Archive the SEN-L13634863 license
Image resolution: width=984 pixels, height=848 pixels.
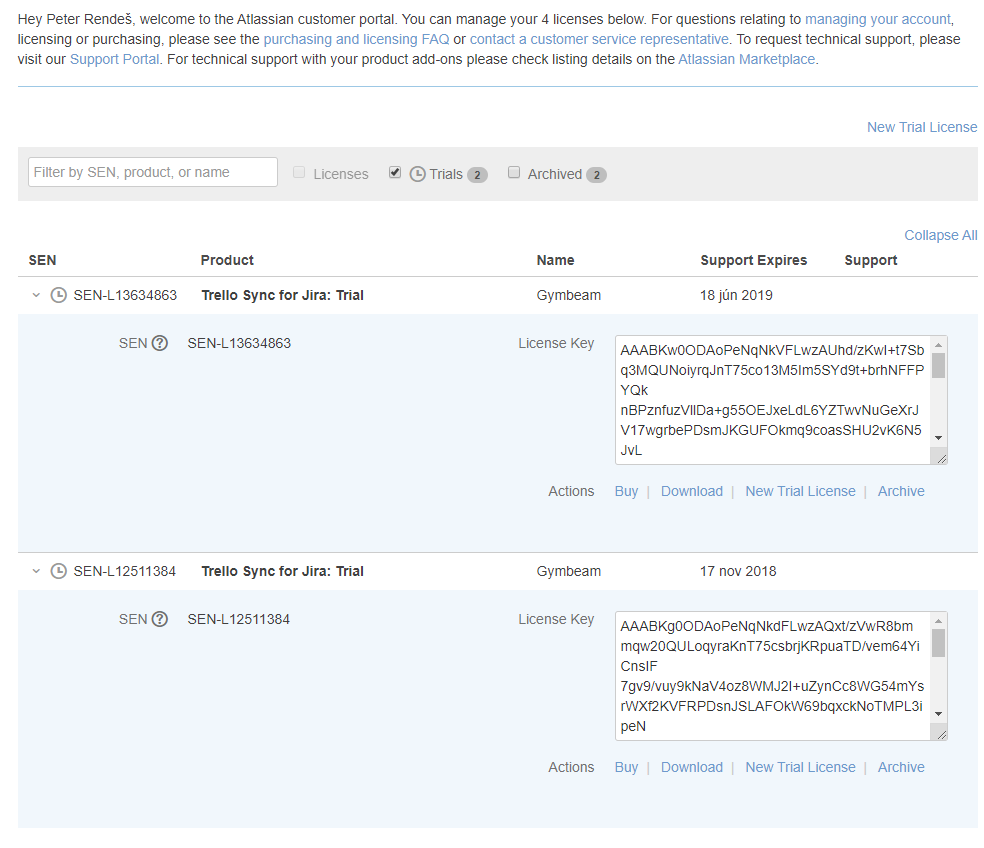pos(901,491)
